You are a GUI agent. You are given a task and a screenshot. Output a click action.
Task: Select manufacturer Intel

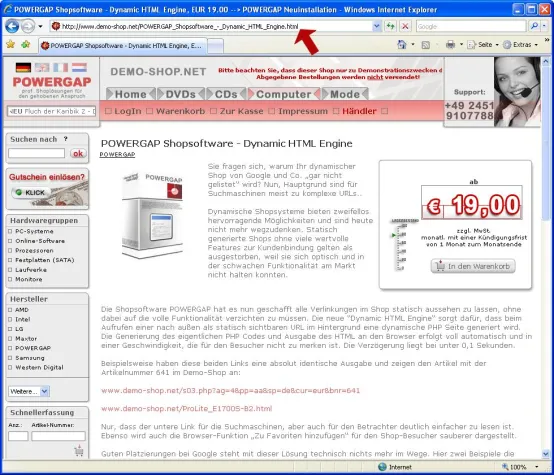point(23,319)
